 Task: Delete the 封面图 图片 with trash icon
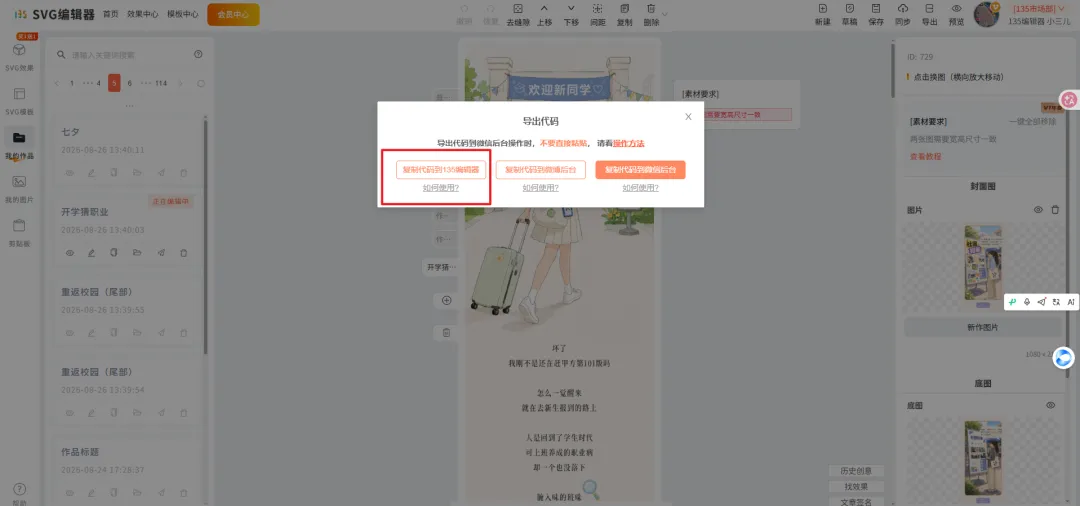click(x=1055, y=209)
